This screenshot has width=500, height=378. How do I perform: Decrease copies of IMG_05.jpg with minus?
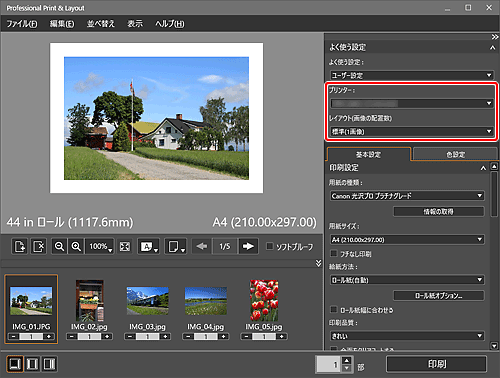click(x=246, y=337)
